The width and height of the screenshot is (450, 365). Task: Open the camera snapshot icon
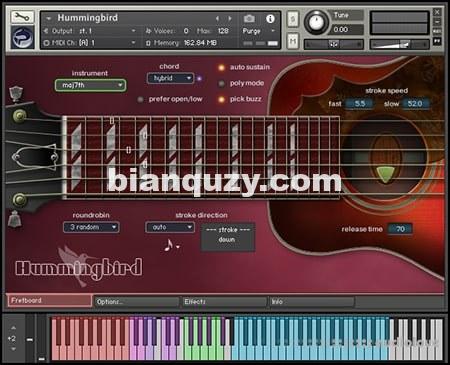click(x=249, y=19)
